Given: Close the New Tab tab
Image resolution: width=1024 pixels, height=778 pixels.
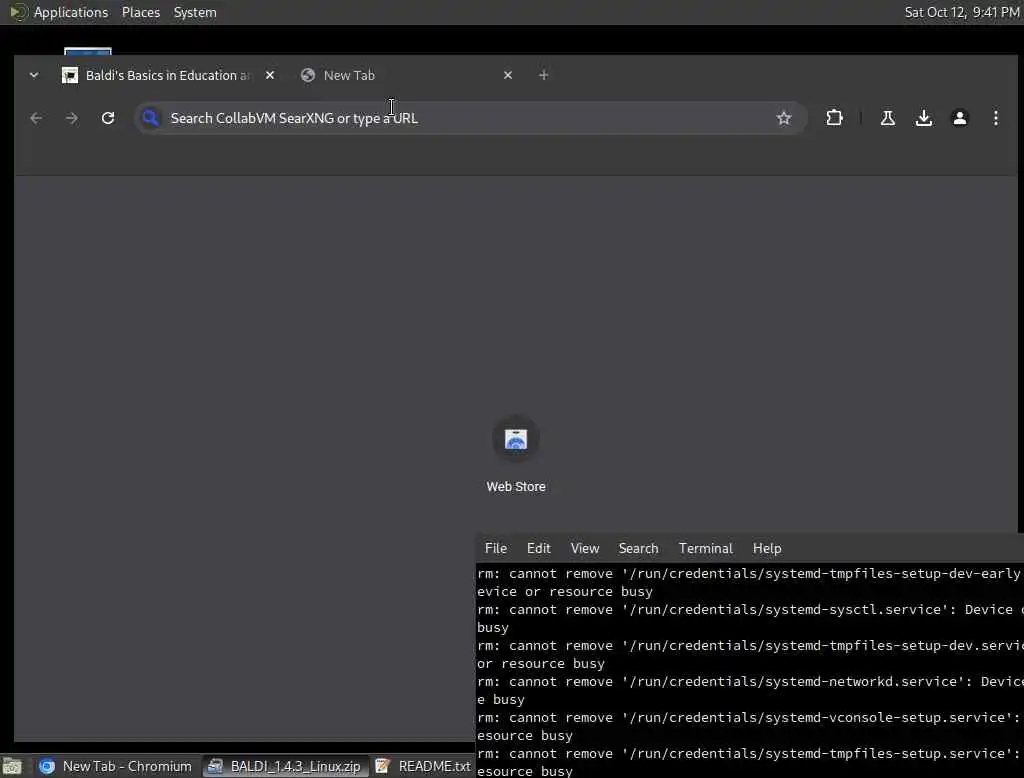Looking at the screenshot, I should click(508, 75).
